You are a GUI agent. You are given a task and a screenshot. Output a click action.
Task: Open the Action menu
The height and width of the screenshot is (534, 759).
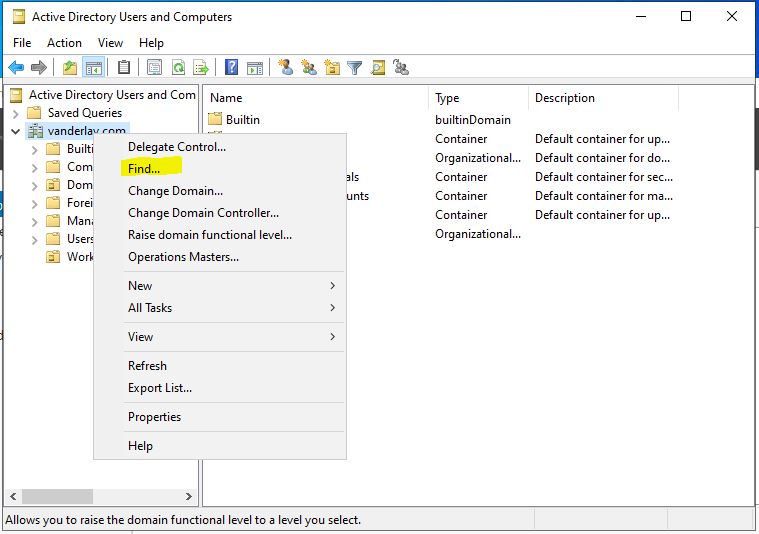[x=64, y=43]
